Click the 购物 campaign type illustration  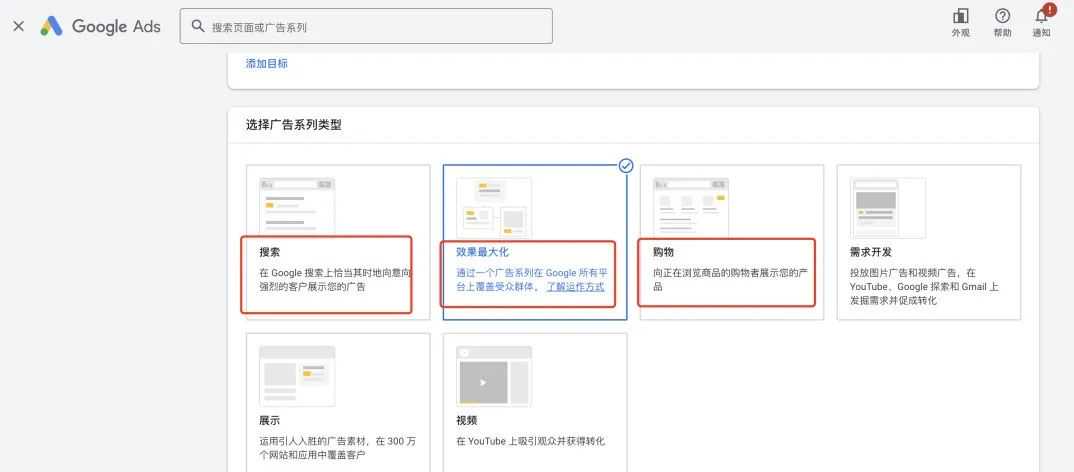[691, 206]
